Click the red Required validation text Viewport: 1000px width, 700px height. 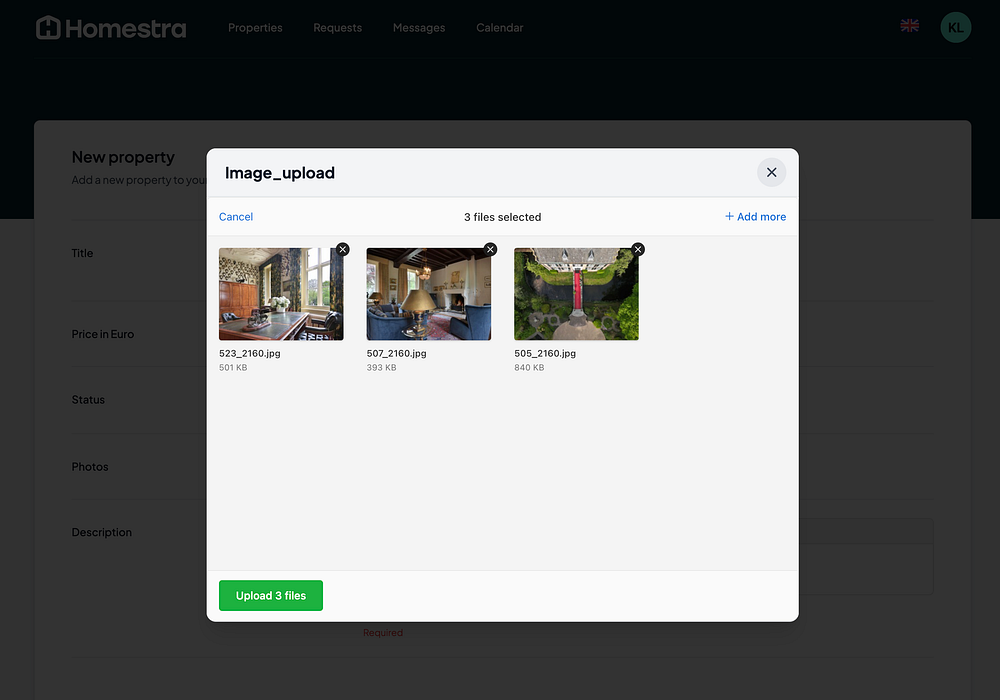coord(383,632)
